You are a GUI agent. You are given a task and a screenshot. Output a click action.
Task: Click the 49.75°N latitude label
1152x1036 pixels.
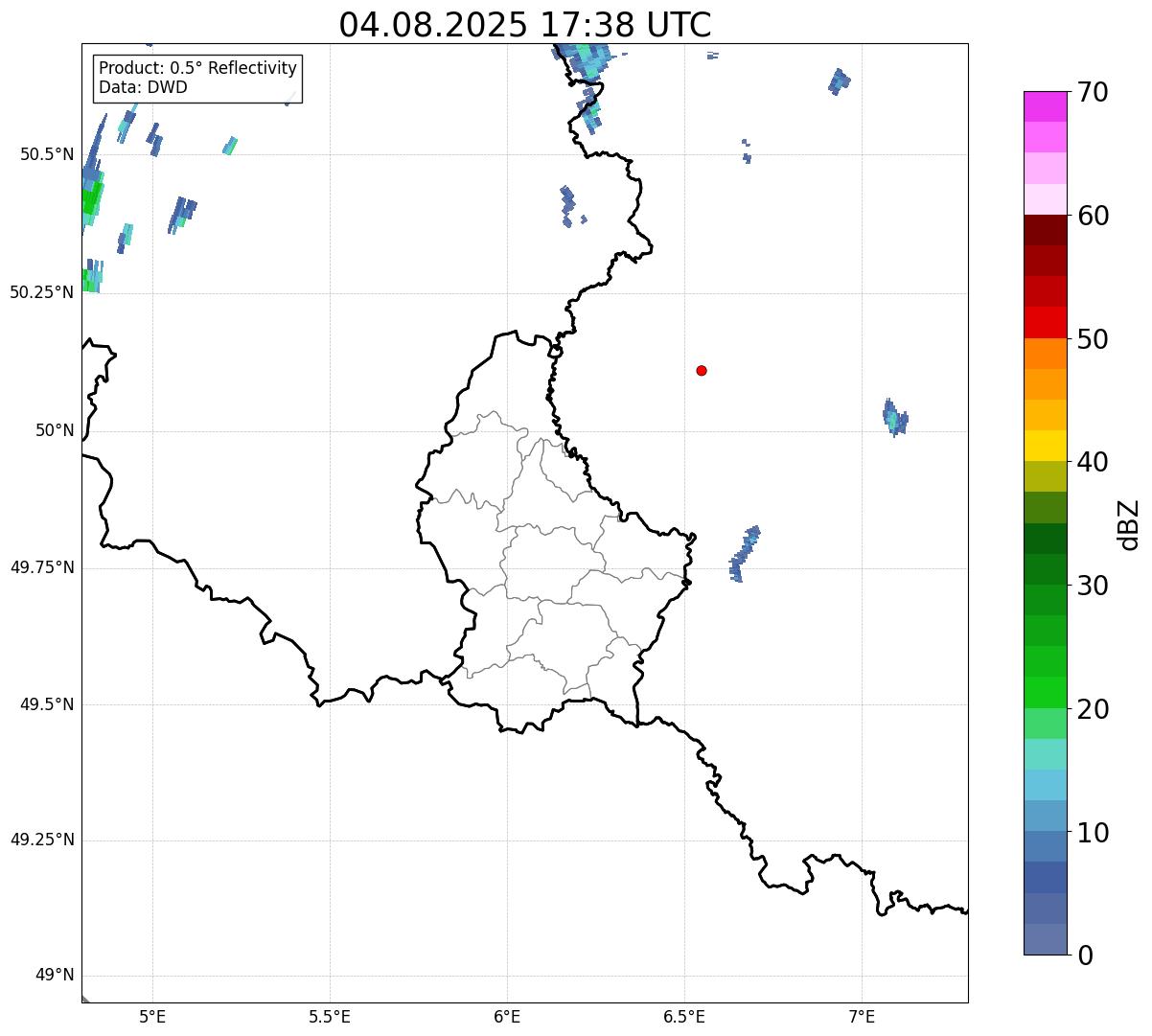click(x=42, y=567)
